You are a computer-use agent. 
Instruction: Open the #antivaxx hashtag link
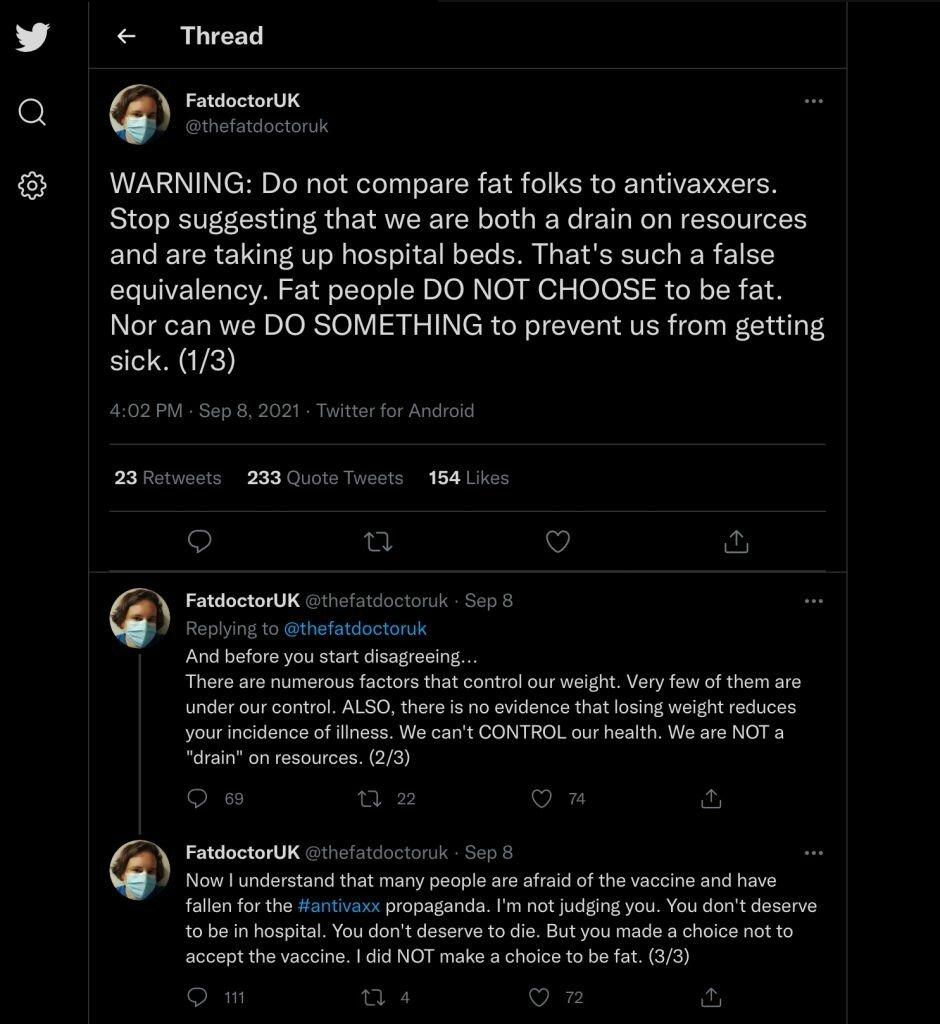339,906
